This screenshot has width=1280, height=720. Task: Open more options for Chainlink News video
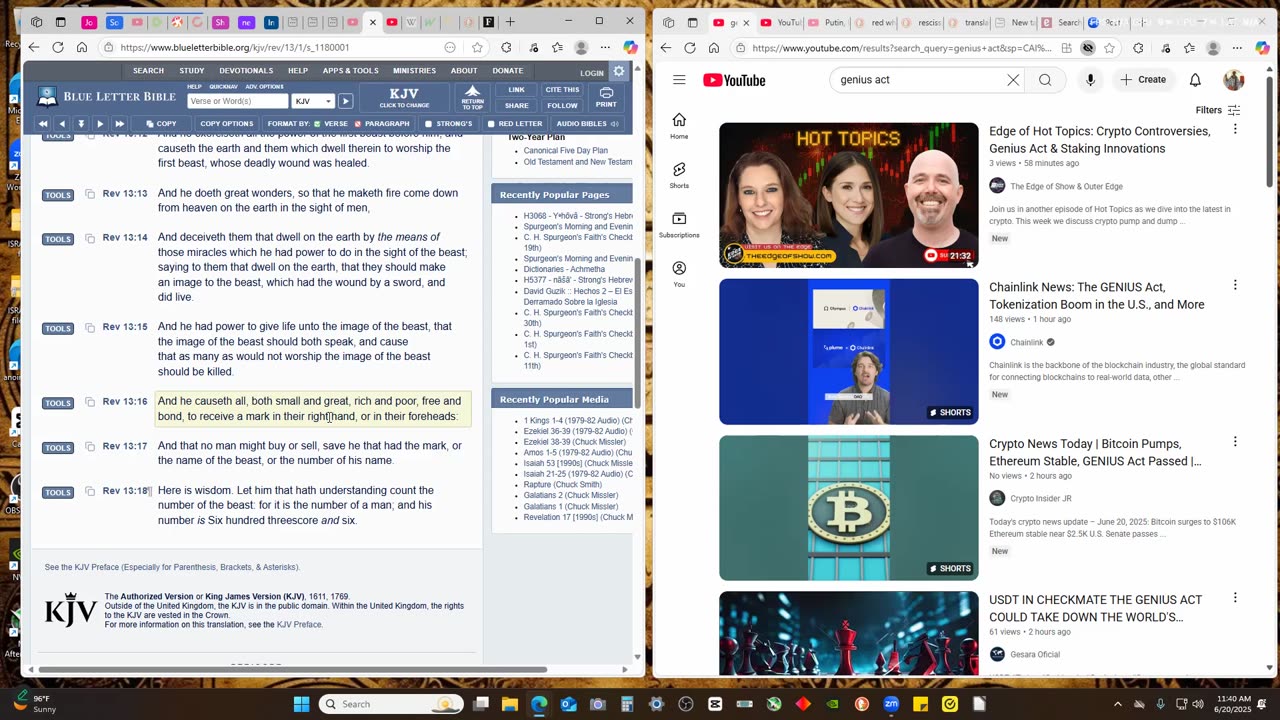click(1235, 286)
